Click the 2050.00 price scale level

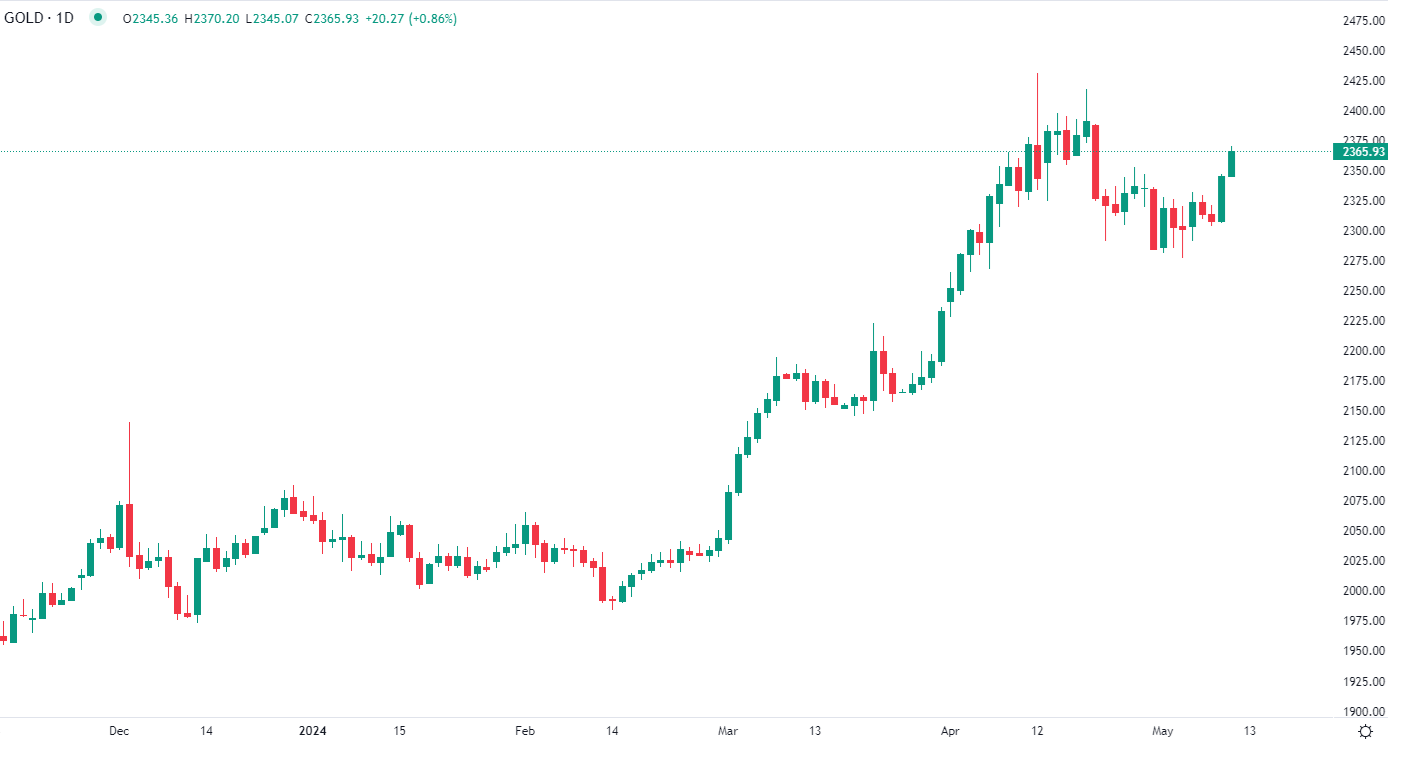tap(1364, 531)
